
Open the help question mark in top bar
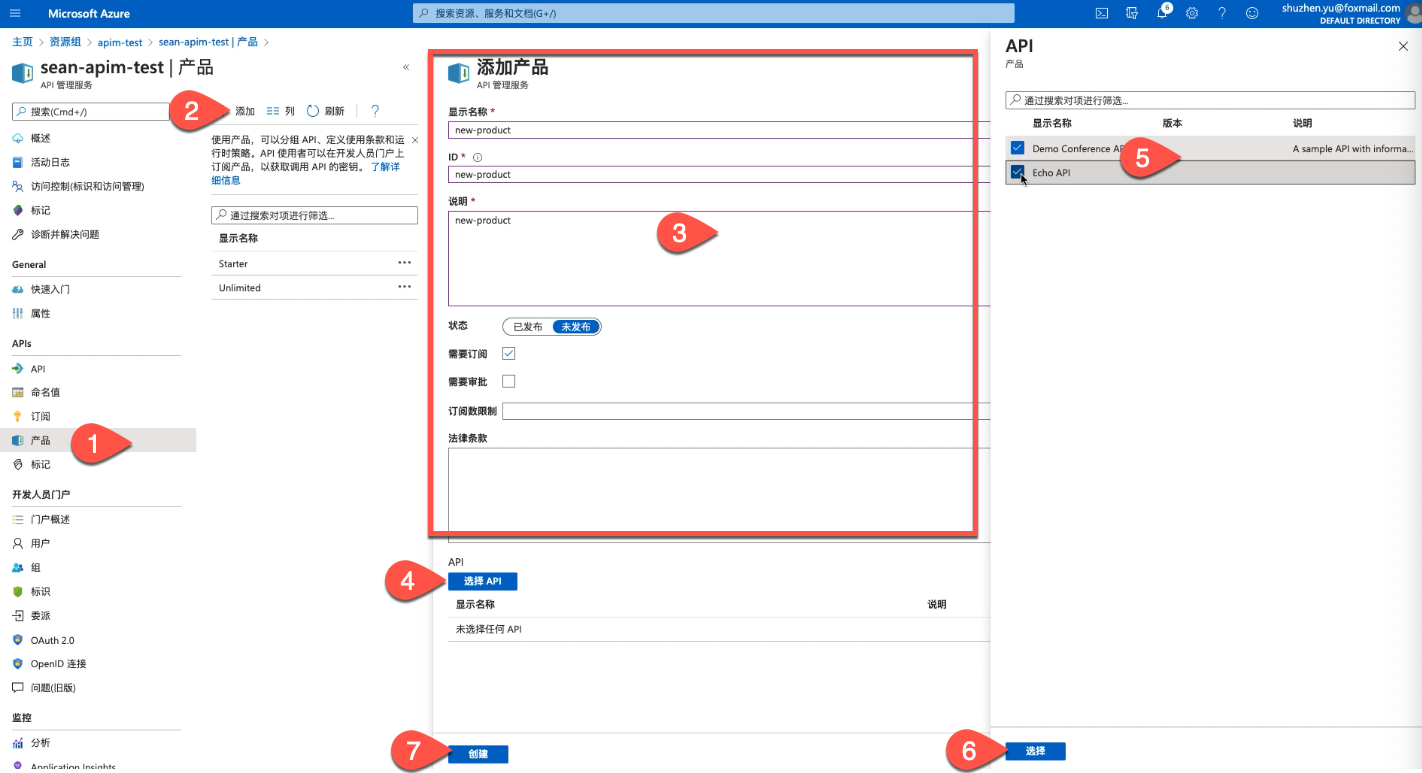coord(1222,13)
